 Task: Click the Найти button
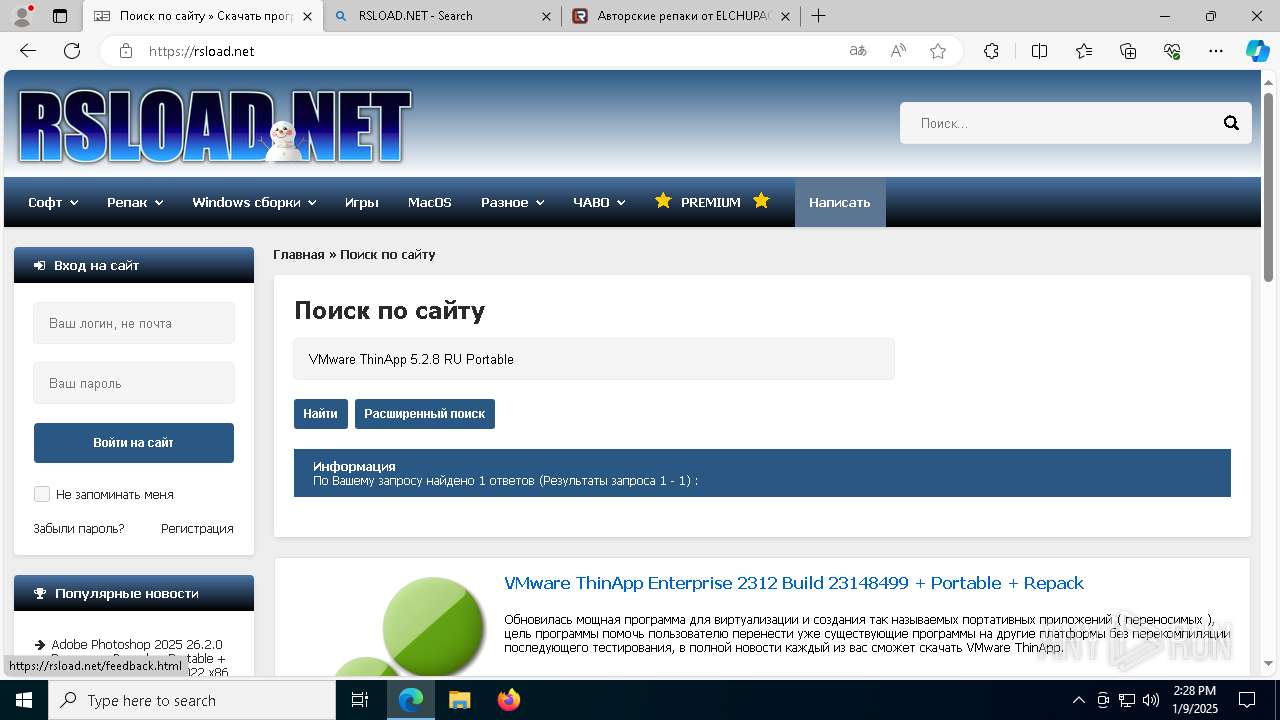click(321, 414)
